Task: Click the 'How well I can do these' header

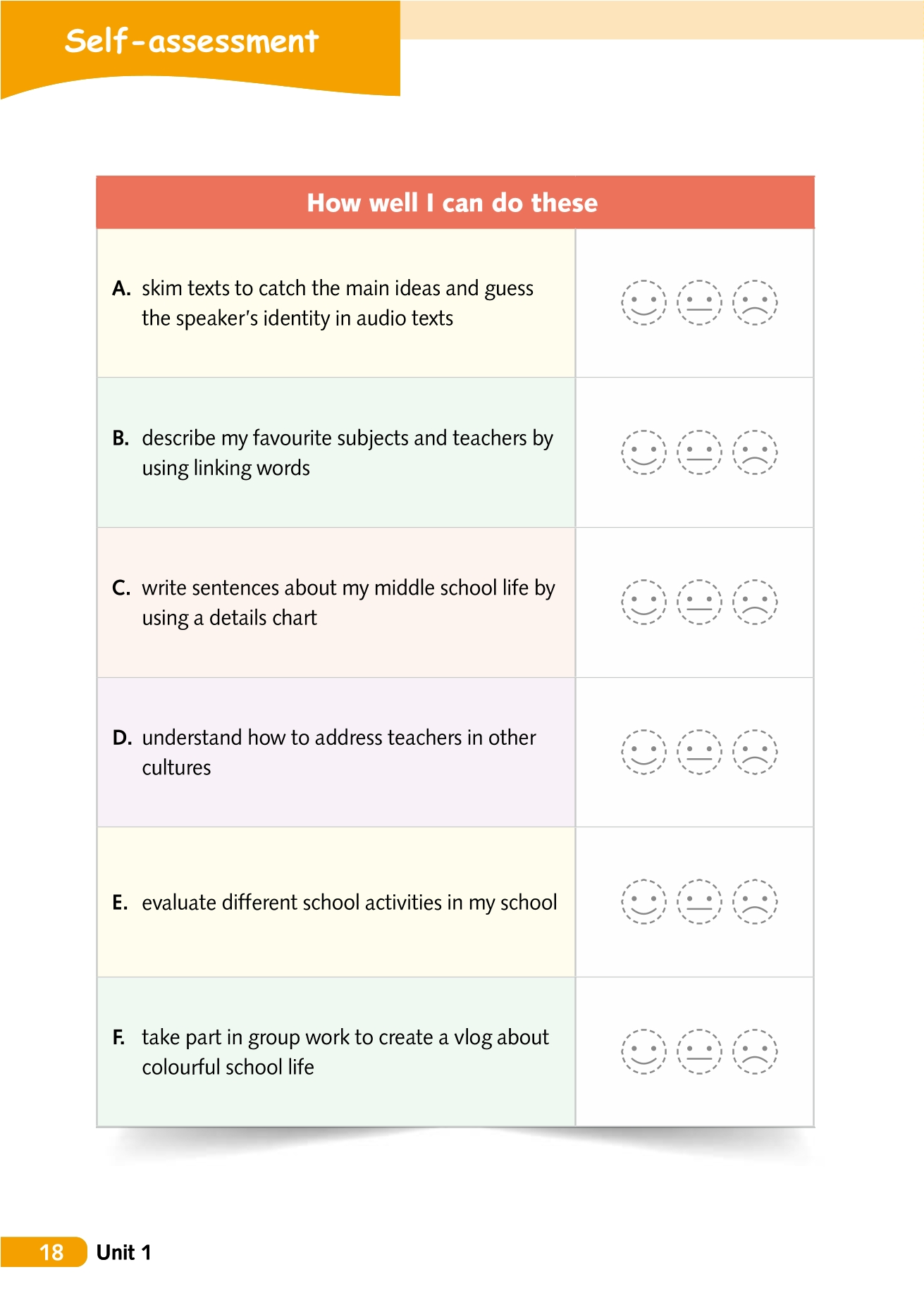Action: [x=452, y=203]
